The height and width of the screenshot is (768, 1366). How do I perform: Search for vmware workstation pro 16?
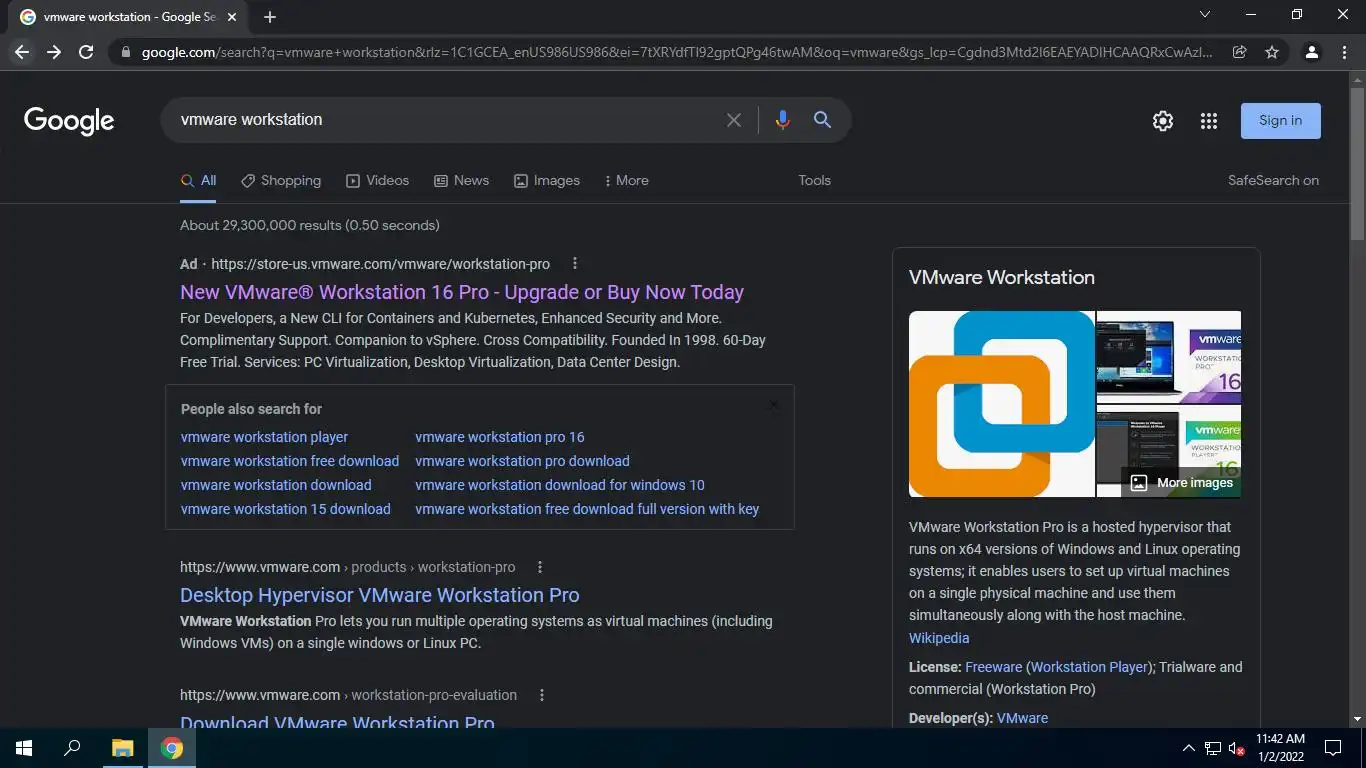coord(500,437)
